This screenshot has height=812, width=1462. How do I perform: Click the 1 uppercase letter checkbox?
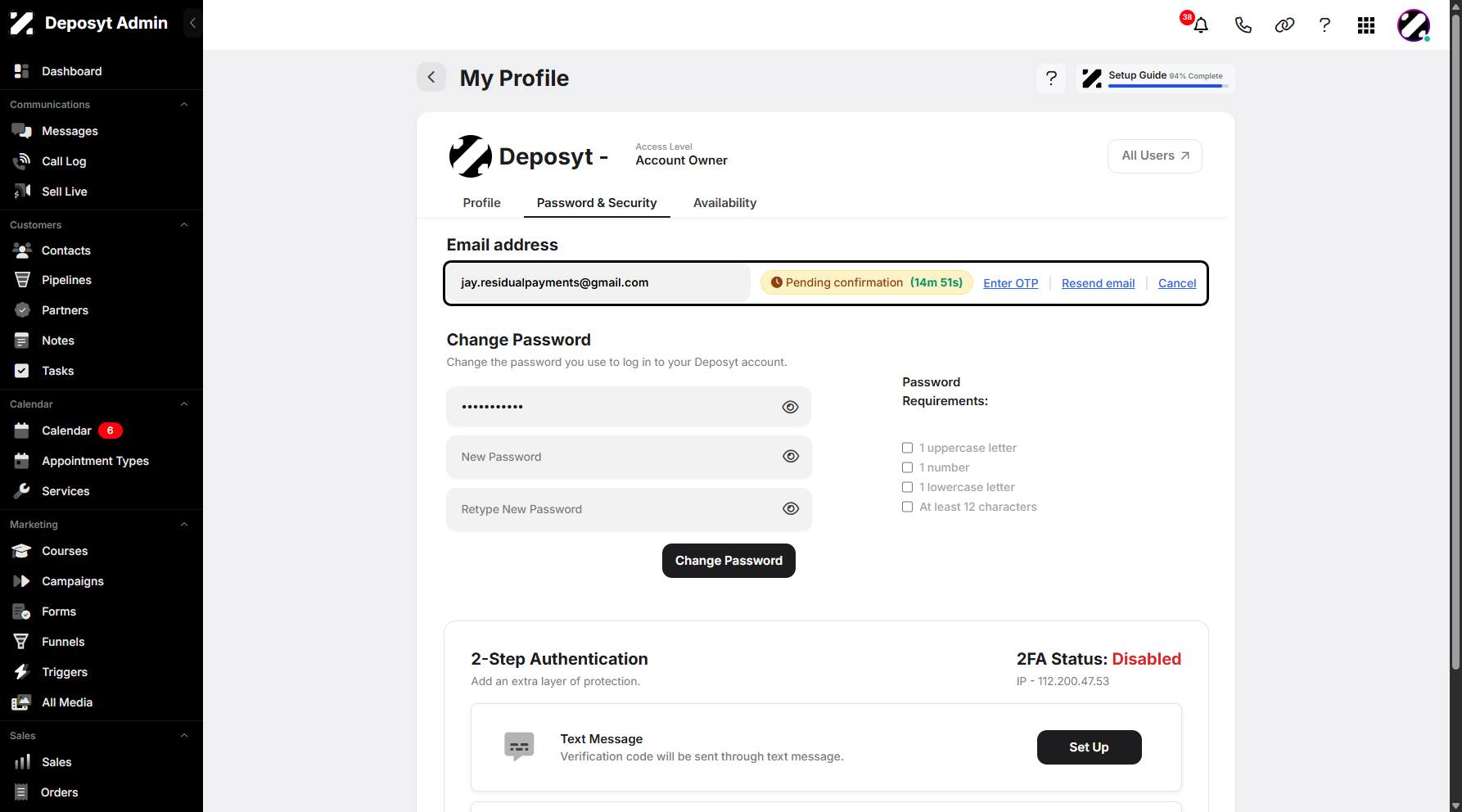[x=907, y=448]
